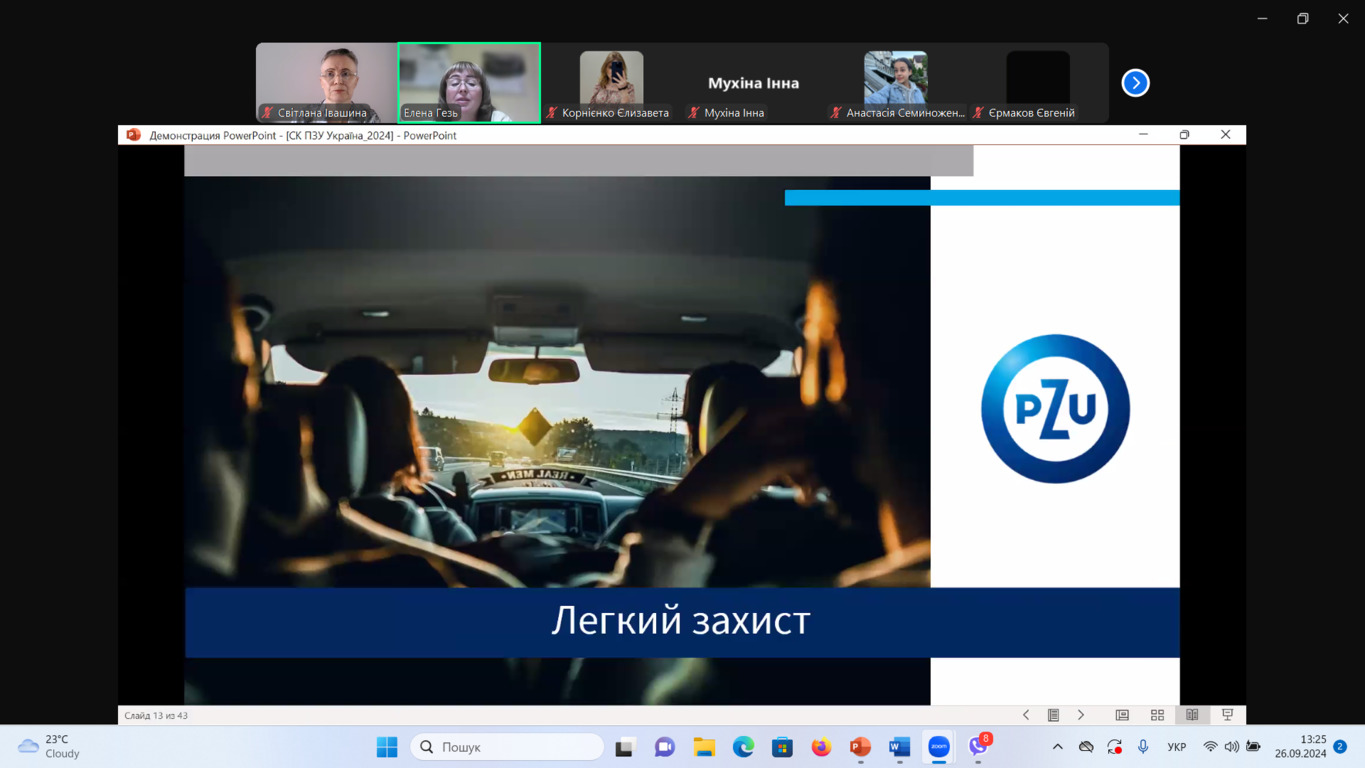Expand hidden system tray icons

tap(1057, 747)
